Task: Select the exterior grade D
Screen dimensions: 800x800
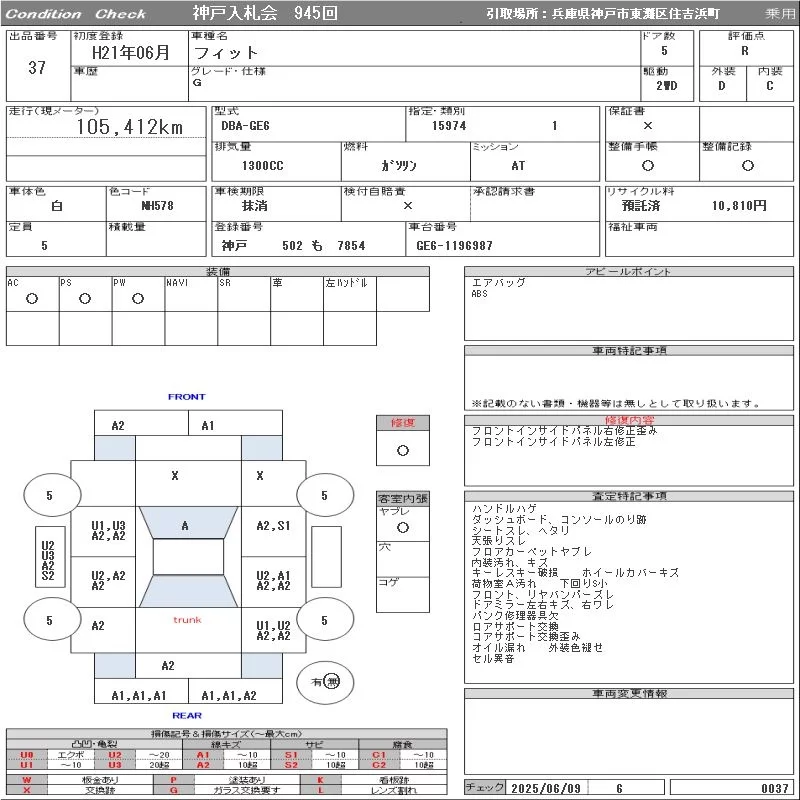Action: tap(721, 86)
